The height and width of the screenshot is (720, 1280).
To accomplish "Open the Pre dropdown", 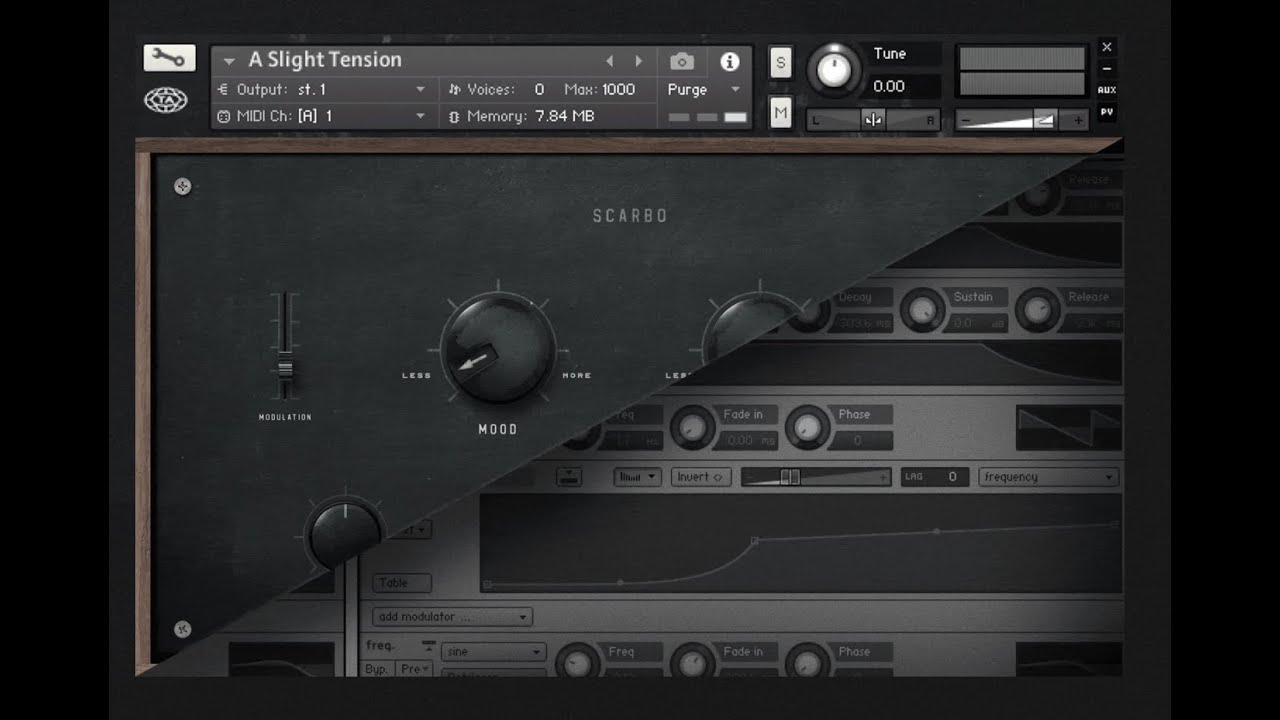I will tap(415, 668).
